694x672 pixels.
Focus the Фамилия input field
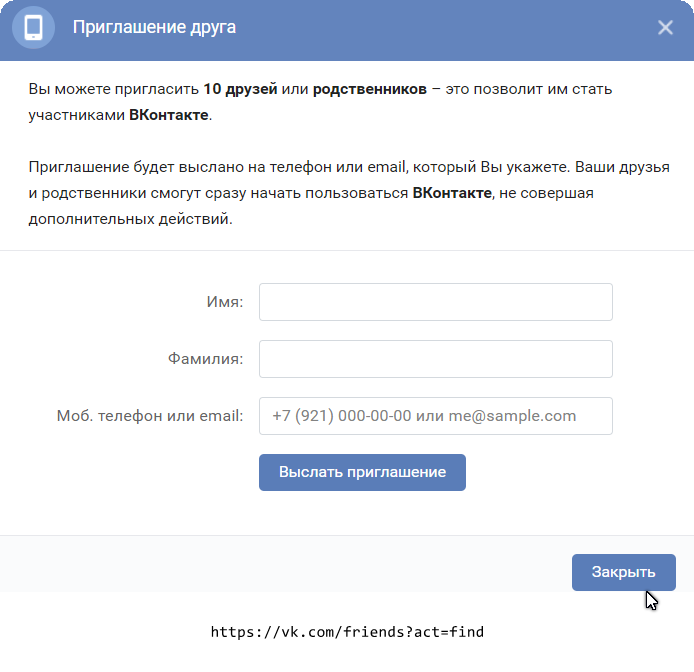tap(435, 359)
